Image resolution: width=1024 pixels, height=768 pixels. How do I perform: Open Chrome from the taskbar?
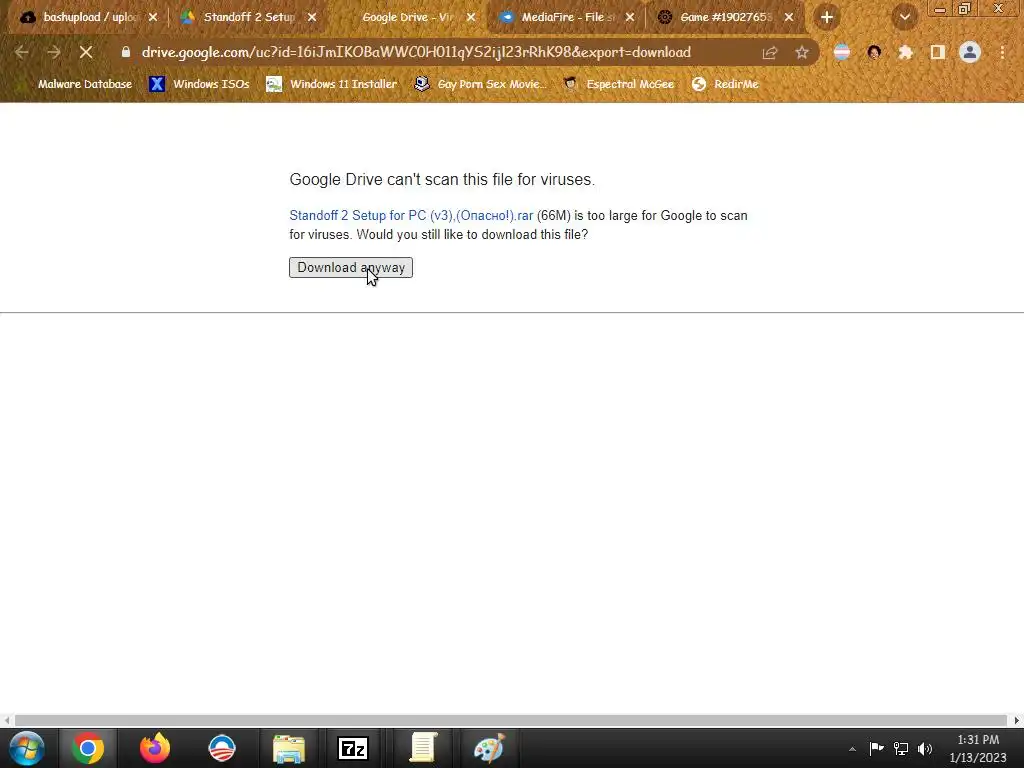click(x=88, y=748)
